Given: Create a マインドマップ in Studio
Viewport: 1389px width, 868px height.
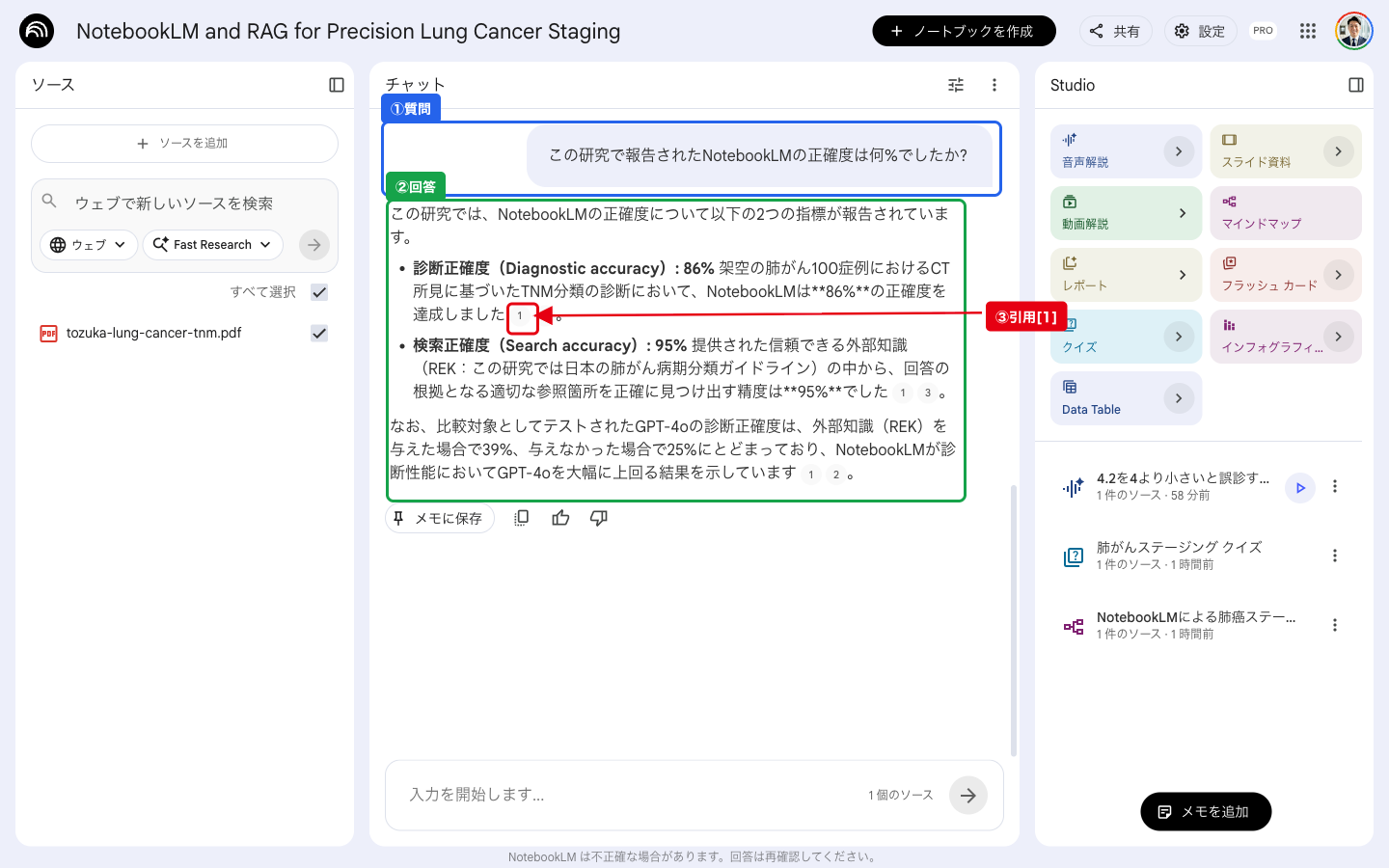Looking at the screenshot, I should 1286,213.
